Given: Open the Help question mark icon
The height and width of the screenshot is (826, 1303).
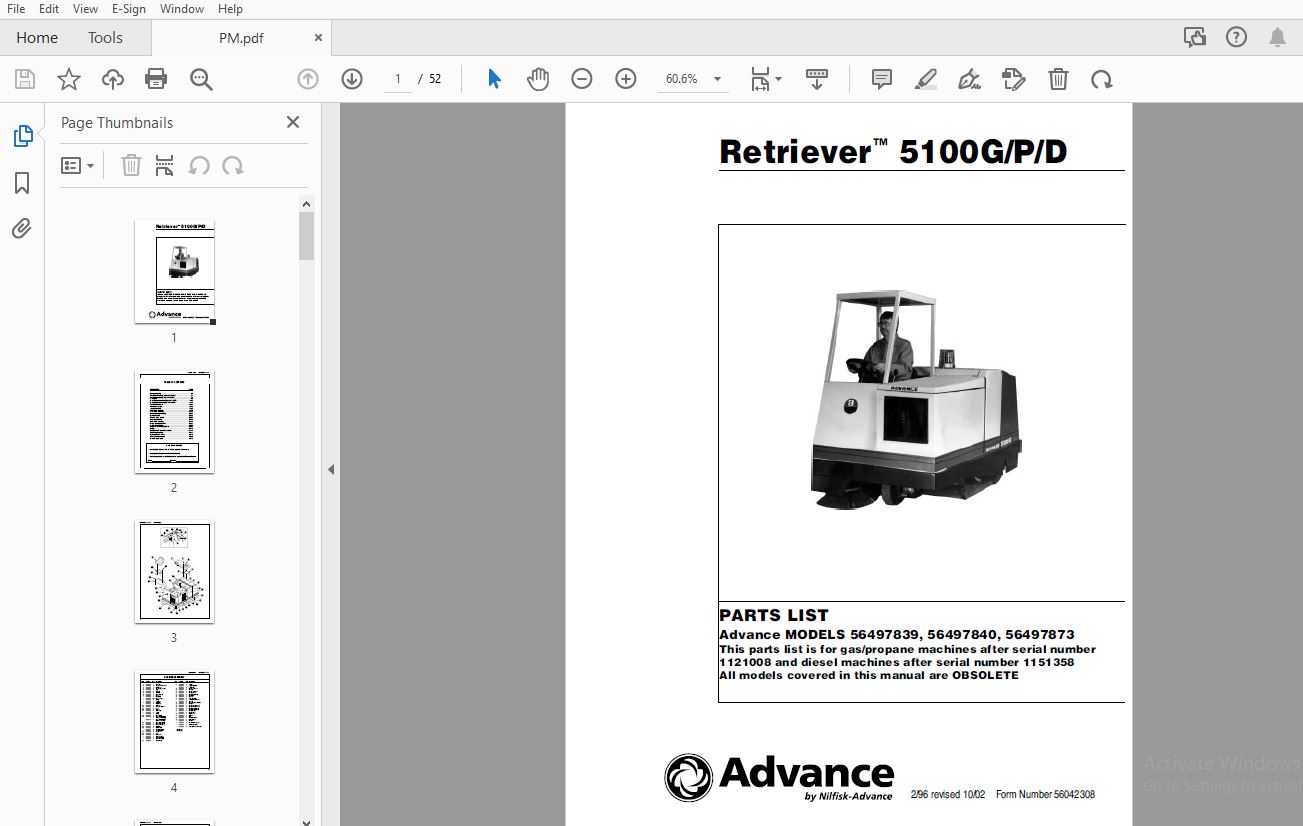Looking at the screenshot, I should [x=1237, y=37].
